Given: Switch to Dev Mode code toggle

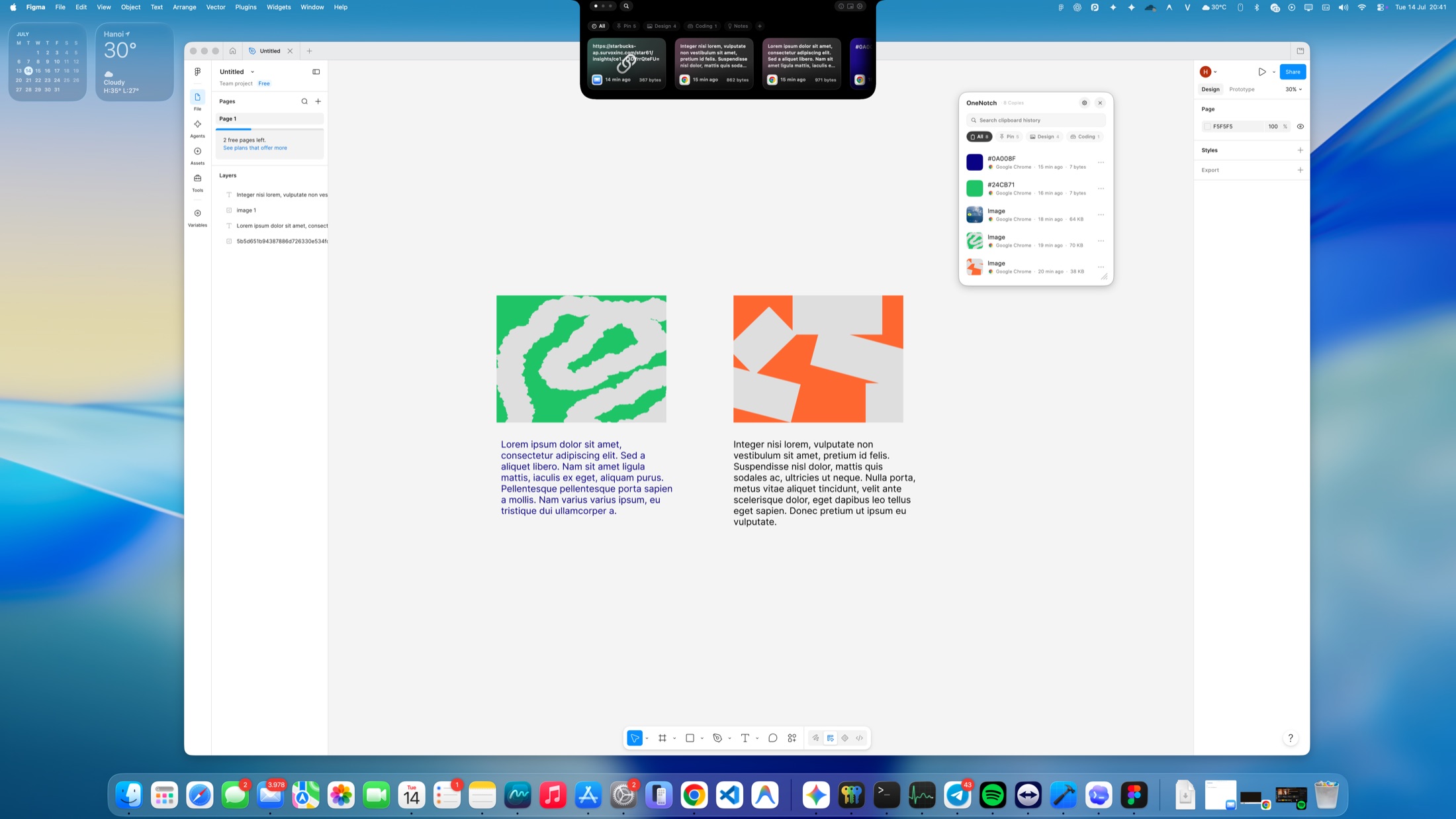Looking at the screenshot, I should click(860, 738).
